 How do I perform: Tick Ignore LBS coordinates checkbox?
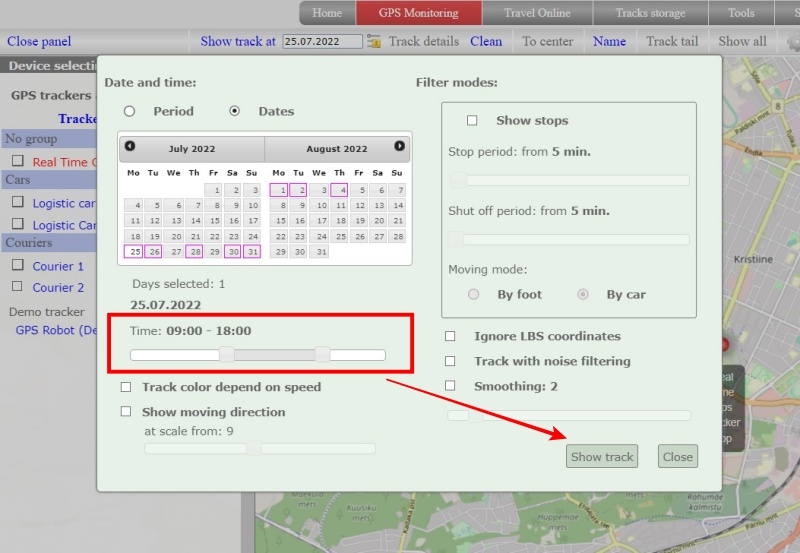450,336
